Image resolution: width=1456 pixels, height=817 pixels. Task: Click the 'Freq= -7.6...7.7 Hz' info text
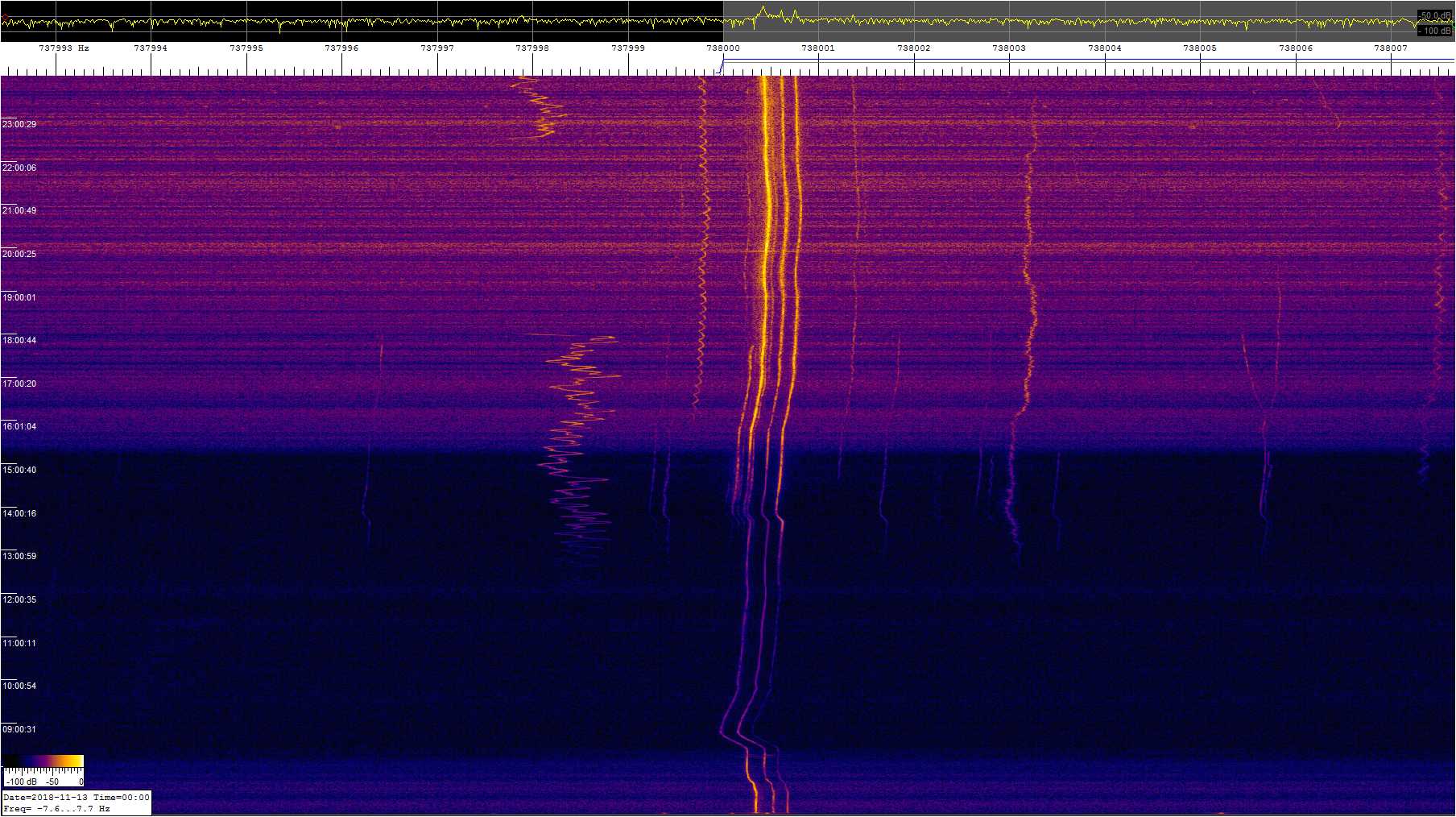click(56, 808)
